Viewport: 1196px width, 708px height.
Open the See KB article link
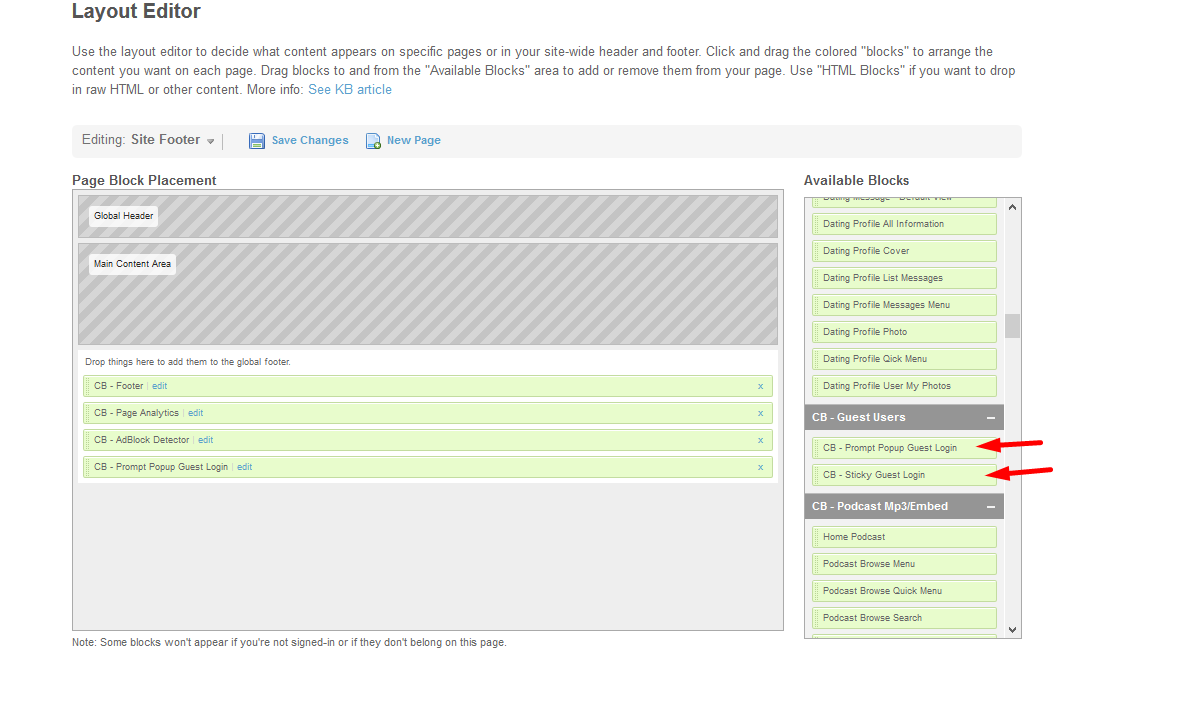click(350, 90)
